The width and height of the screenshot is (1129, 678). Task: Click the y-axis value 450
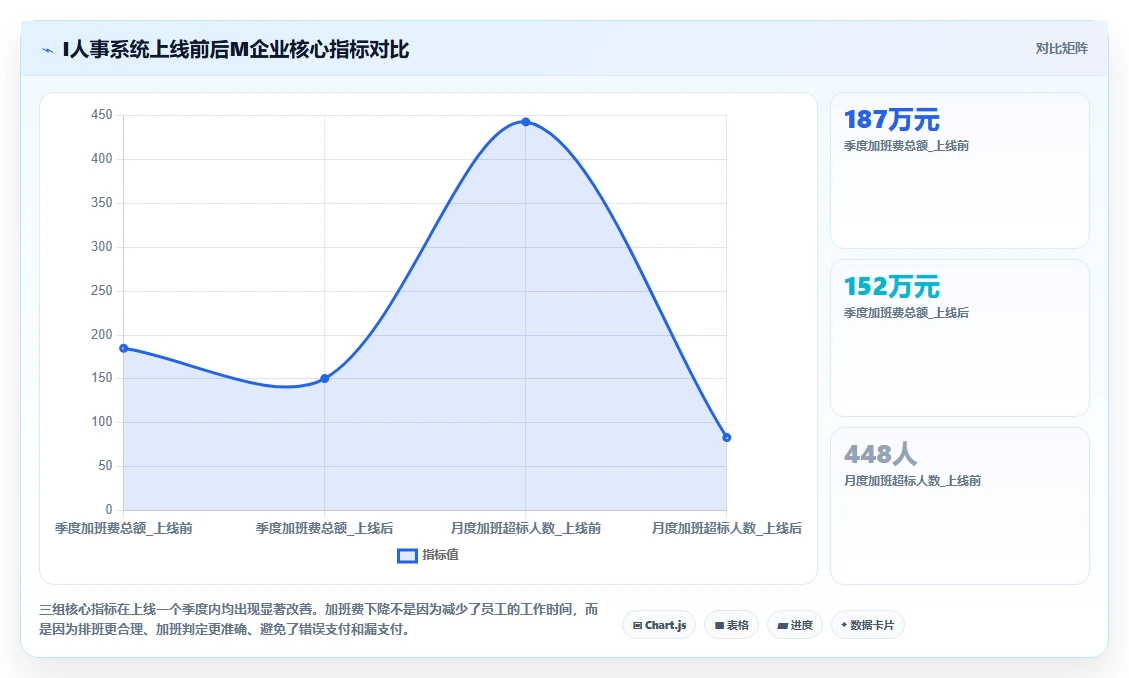click(102, 115)
